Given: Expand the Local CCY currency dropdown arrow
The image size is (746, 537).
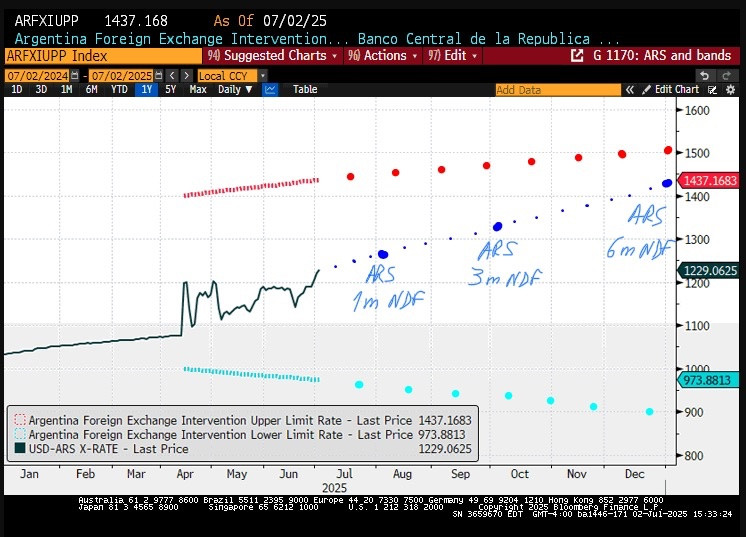Looking at the screenshot, I should point(263,76).
